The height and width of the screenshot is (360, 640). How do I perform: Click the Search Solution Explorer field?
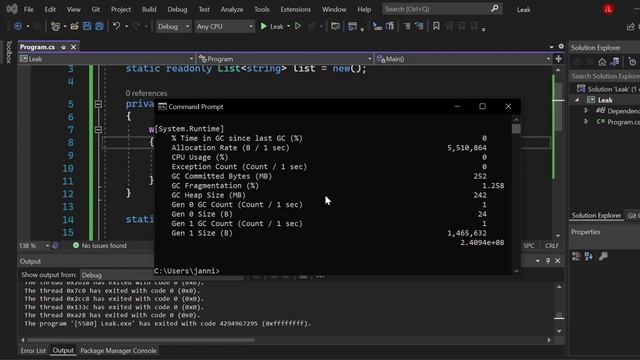(x=604, y=76)
